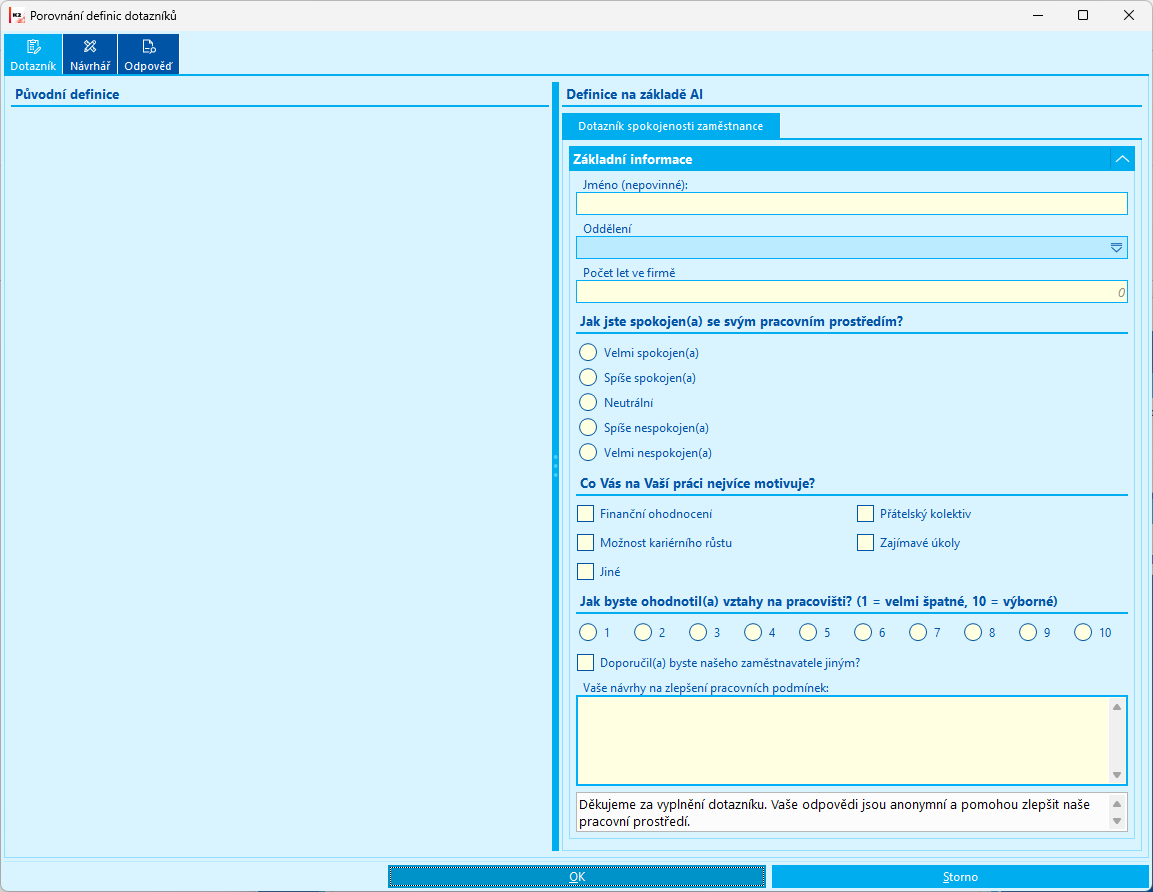Viewport: 1153px width, 892px height.
Task: Check 'Doporučil(a) byste našeho zaměstnavatele jiným?'
Action: pyautogui.click(x=585, y=663)
